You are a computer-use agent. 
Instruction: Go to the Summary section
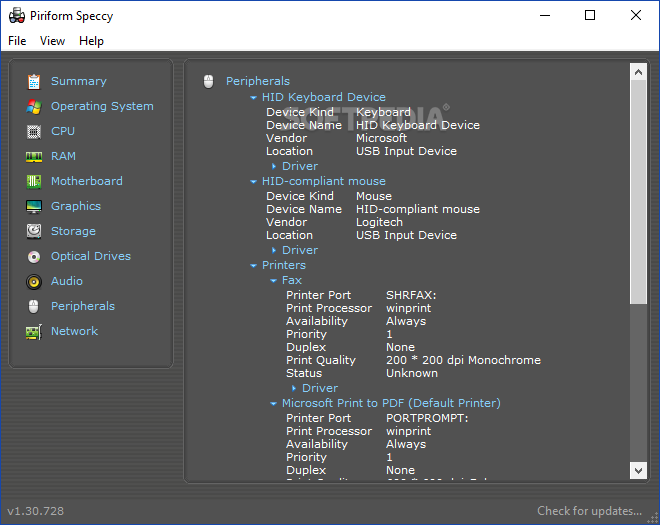[79, 81]
